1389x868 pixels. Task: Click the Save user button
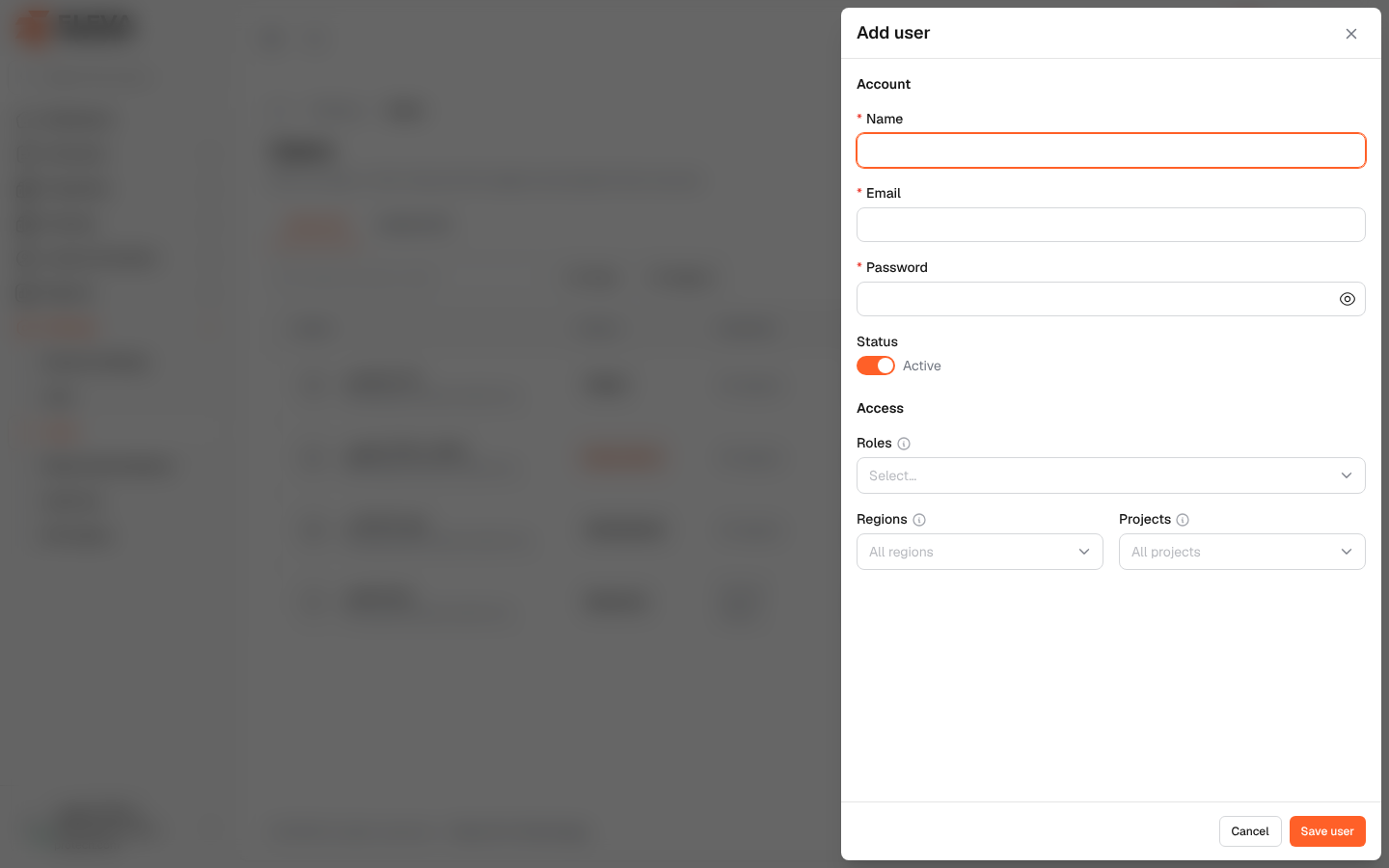1327,831
